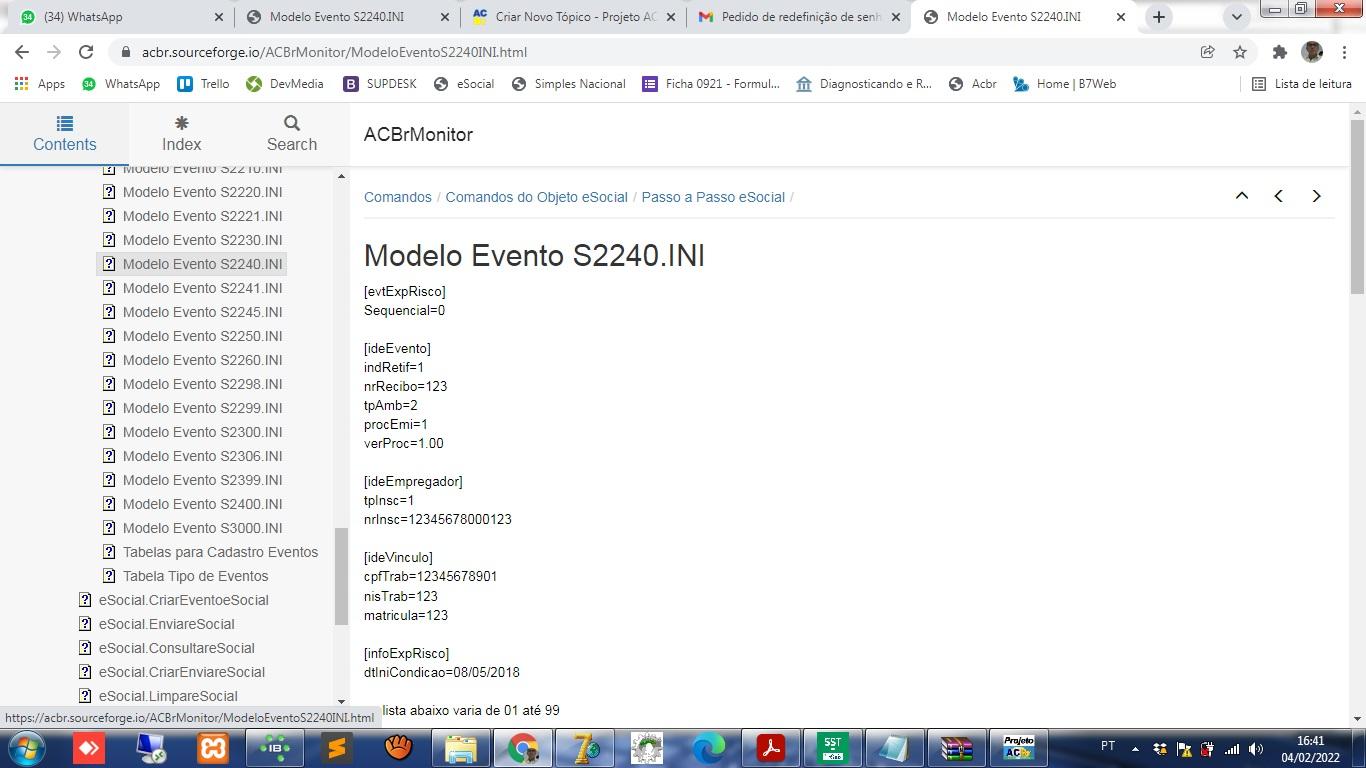
Task: Click the sidebar scrollbar down arrow
Action: [341, 702]
